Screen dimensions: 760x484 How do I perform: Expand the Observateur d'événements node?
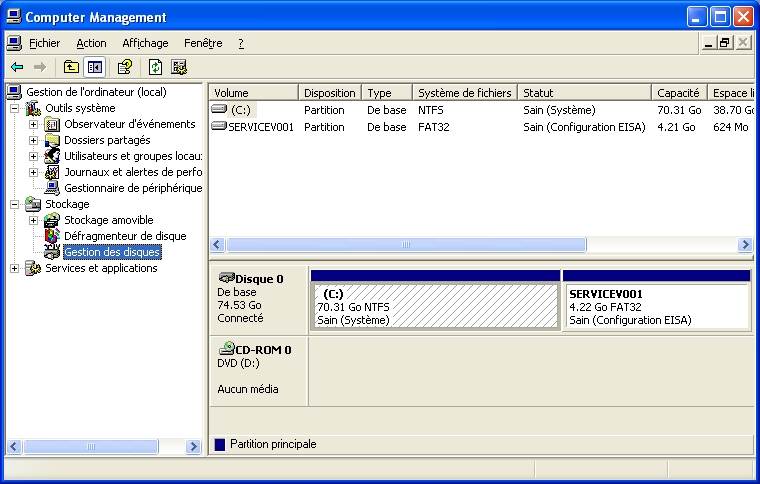[33, 124]
